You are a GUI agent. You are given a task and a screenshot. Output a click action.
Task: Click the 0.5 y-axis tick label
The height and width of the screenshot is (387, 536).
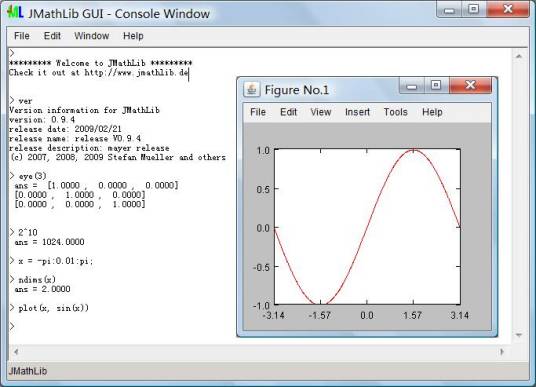pyautogui.click(x=263, y=189)
